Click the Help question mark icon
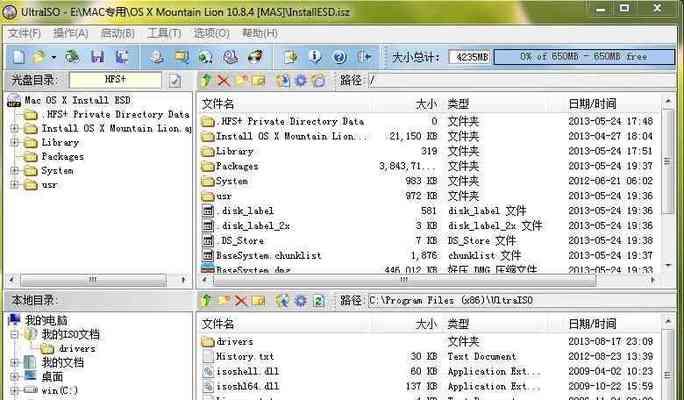The image size is (684, 400). click(339, 57)
